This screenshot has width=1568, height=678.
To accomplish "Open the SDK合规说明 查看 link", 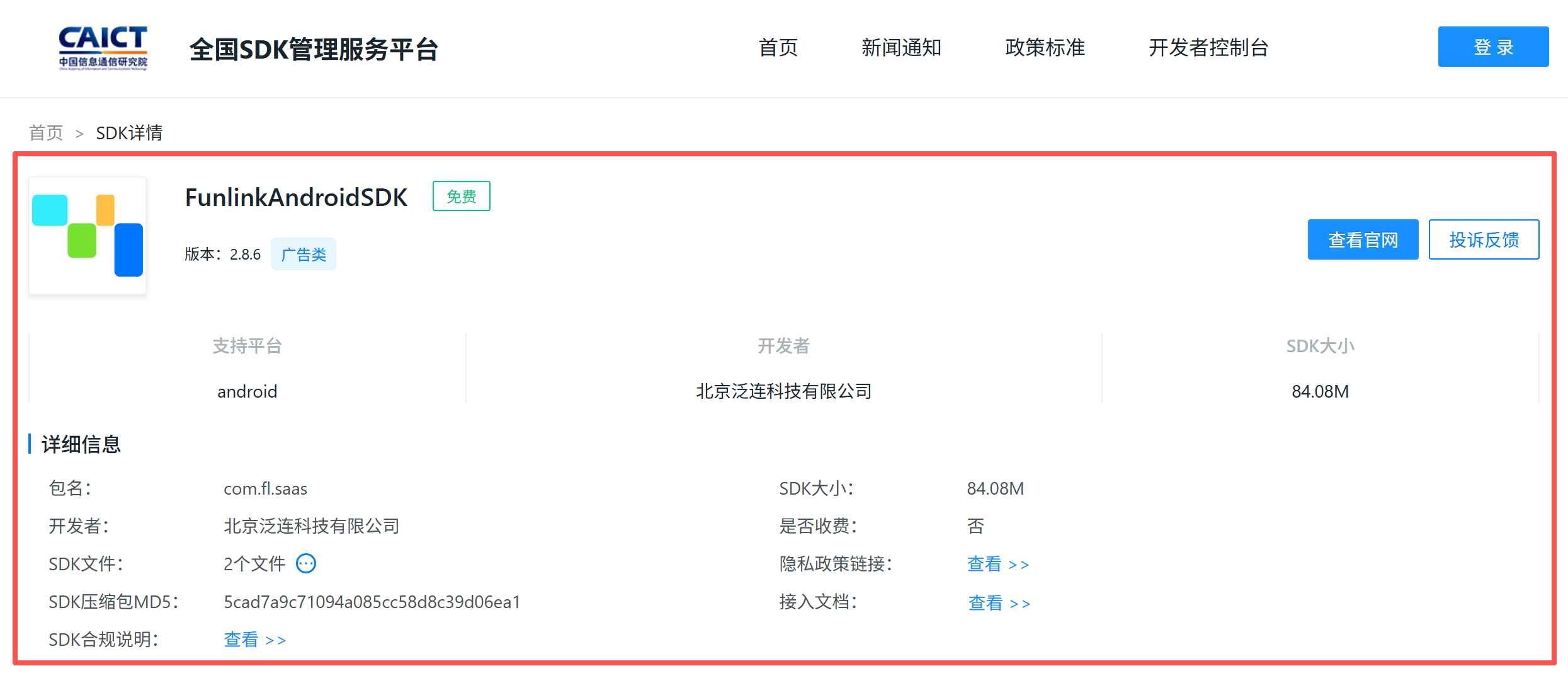I will click(254, 640).
